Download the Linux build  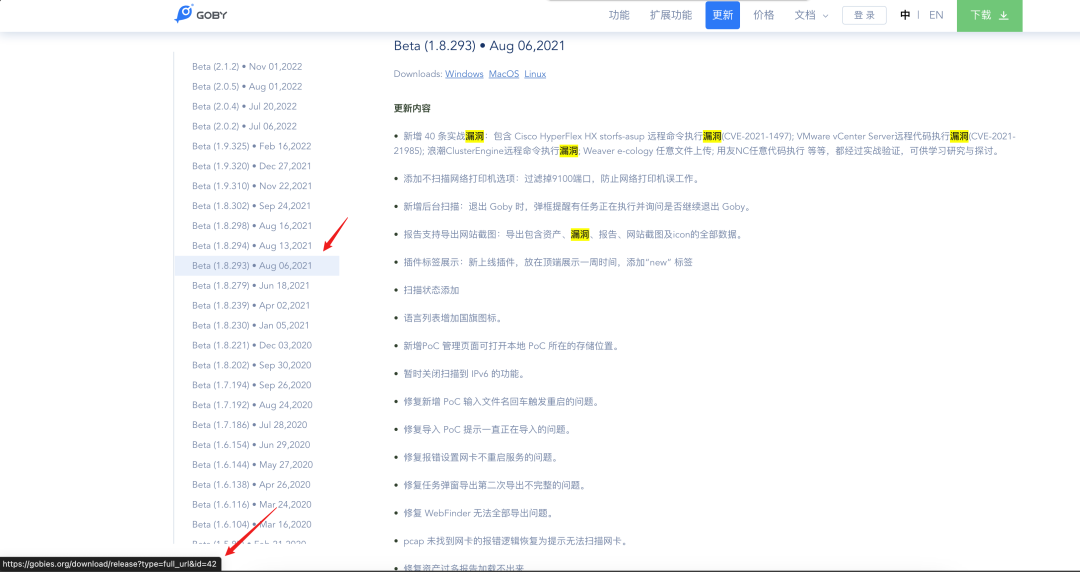coord(535,74)
